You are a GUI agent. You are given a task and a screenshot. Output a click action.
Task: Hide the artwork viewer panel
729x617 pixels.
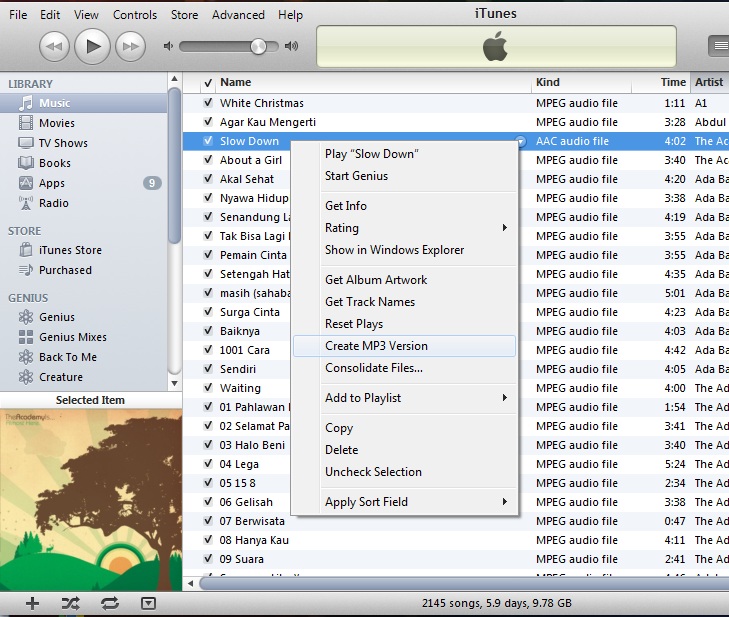click(148, 604)
